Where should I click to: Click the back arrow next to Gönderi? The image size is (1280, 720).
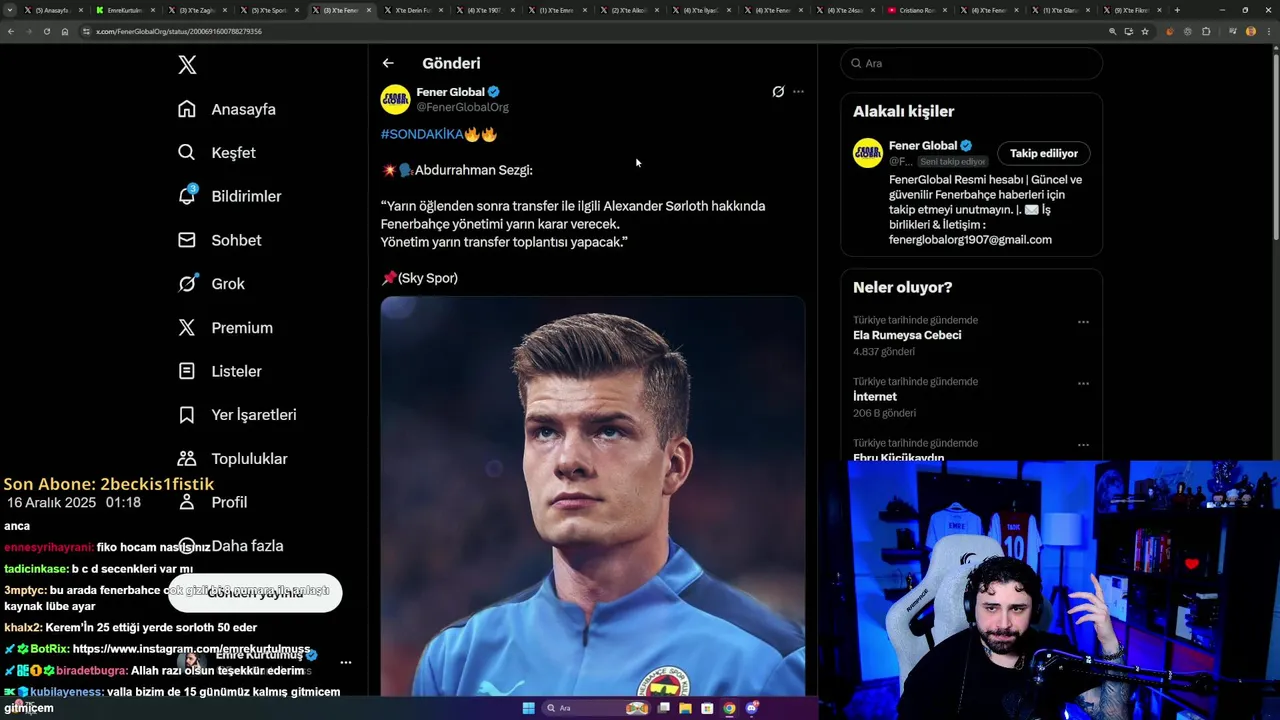coord(388,63)
